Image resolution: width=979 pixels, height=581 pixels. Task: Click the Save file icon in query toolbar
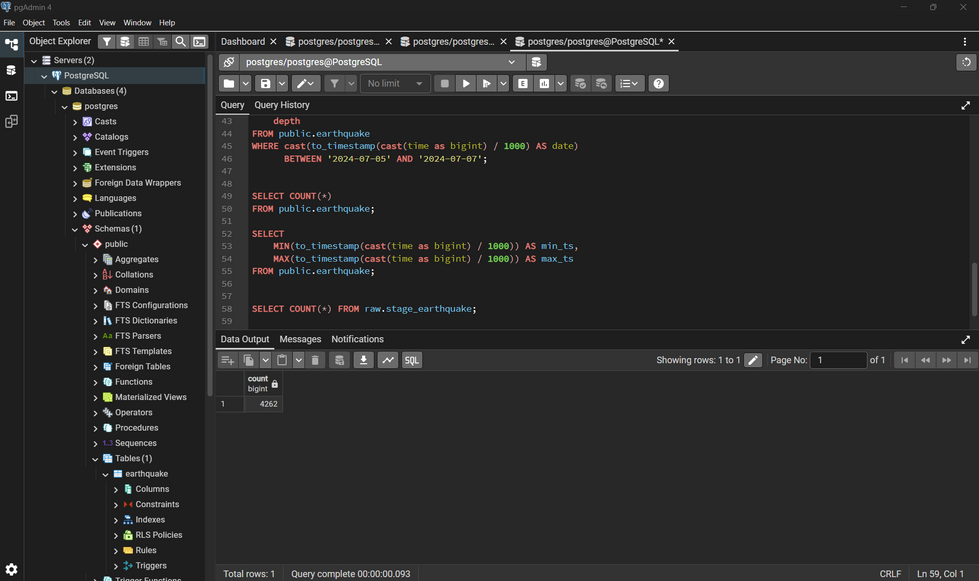[264, 84]
